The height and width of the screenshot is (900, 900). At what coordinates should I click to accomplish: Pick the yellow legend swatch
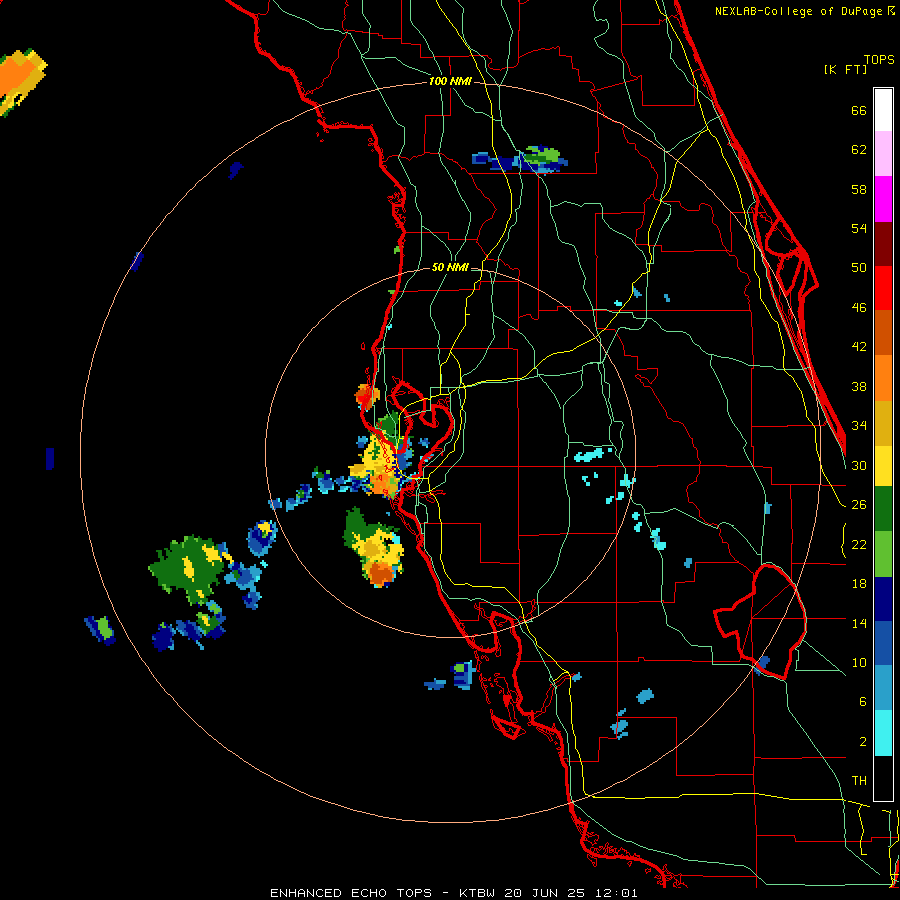tap(883, 466)
